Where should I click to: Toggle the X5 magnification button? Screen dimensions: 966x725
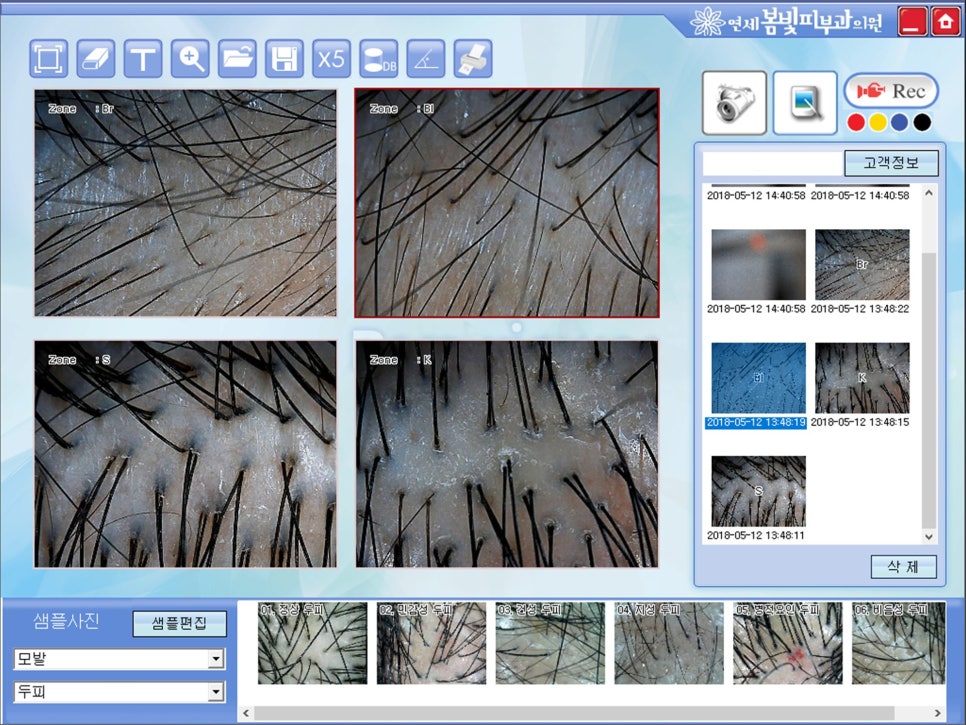[331, 58]
